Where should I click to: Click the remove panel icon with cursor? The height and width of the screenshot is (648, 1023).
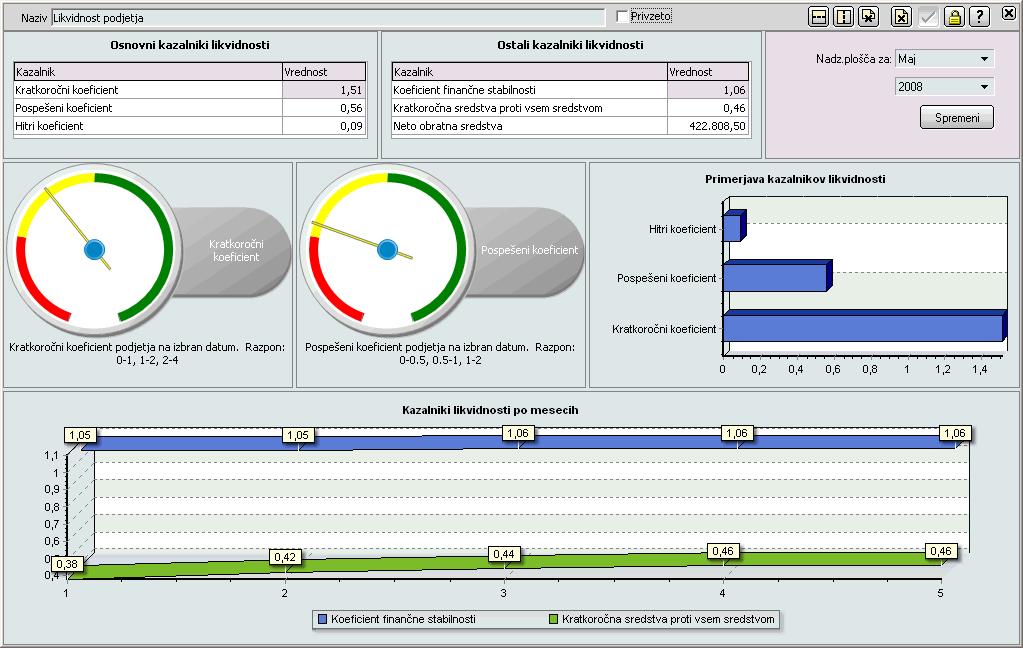pos(869,16)
